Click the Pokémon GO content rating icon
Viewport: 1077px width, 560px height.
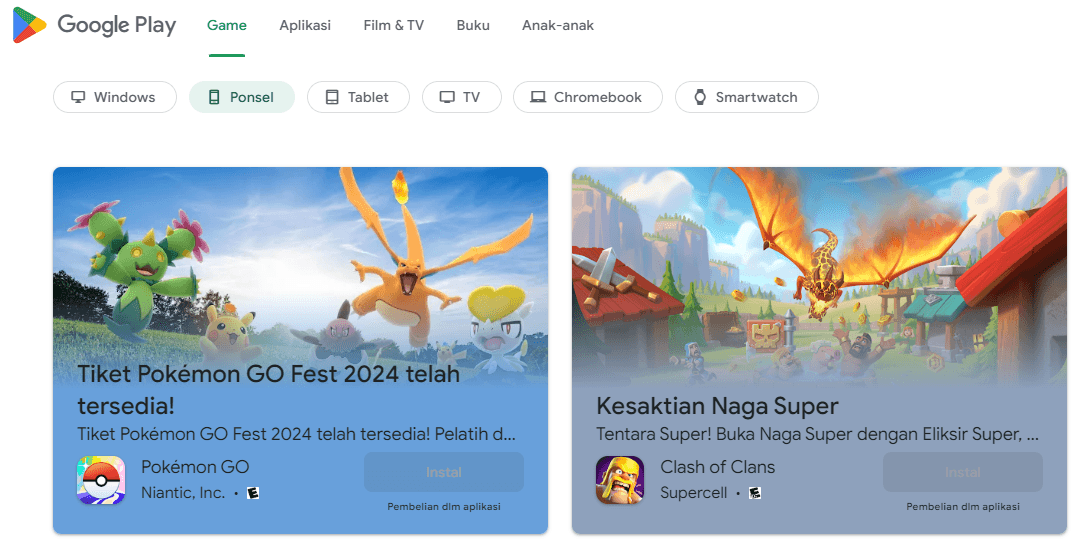(x=253, y=493)
